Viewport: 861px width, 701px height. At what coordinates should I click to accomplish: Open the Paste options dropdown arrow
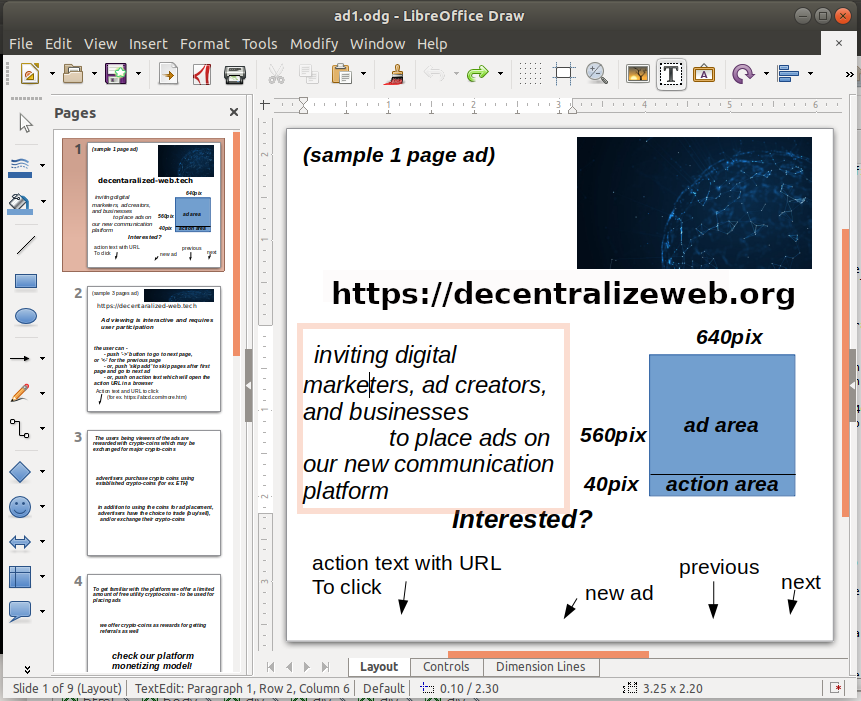pyautogui.click(x=364, y=74)
